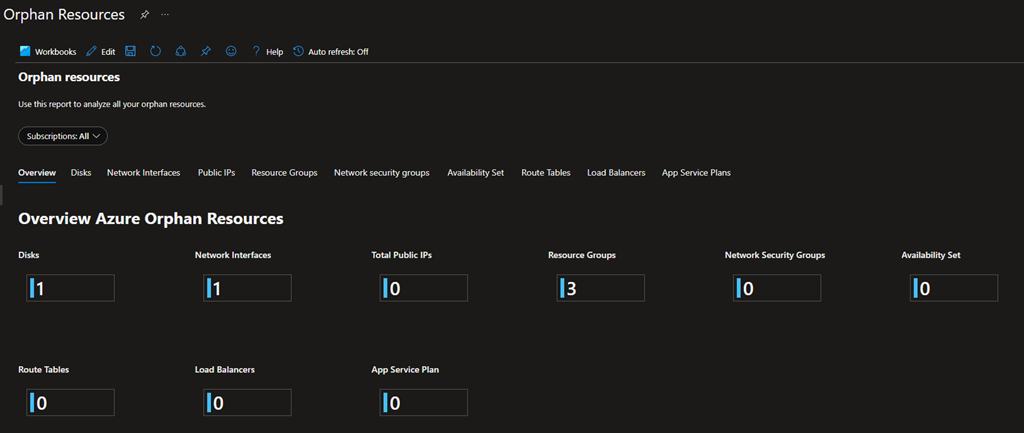Screen dimensions: 1024x433
Task: Select the Public IPs tab
Action: (x=216, y=173)
